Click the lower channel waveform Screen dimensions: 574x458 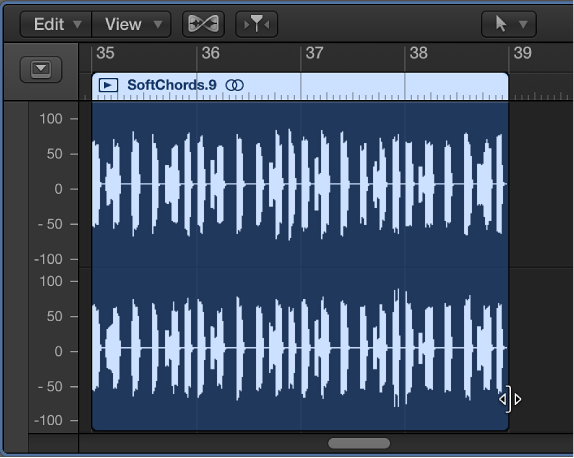(x=300, y=348)
